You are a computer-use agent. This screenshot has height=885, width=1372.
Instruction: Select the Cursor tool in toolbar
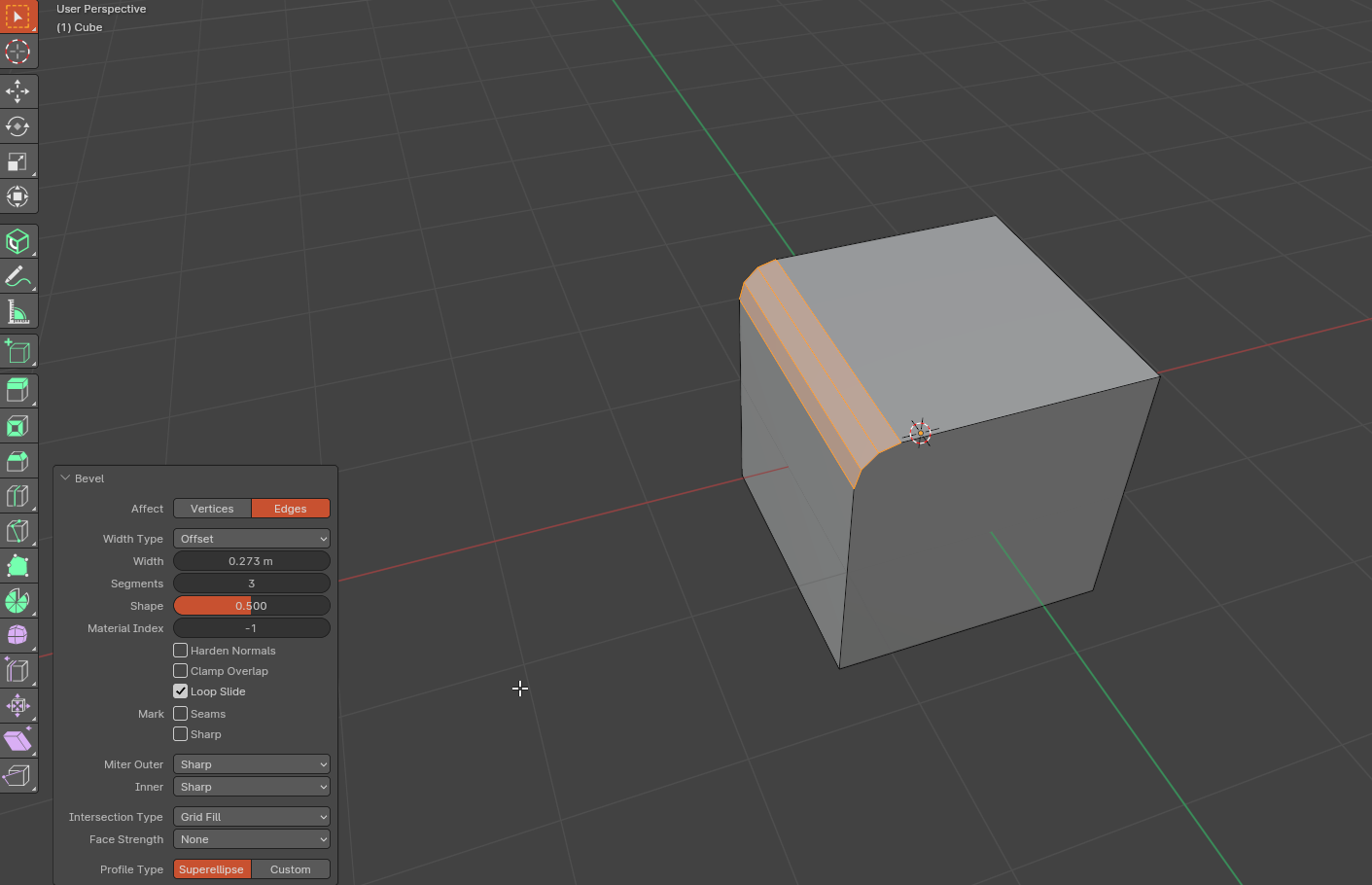point(18,51)
